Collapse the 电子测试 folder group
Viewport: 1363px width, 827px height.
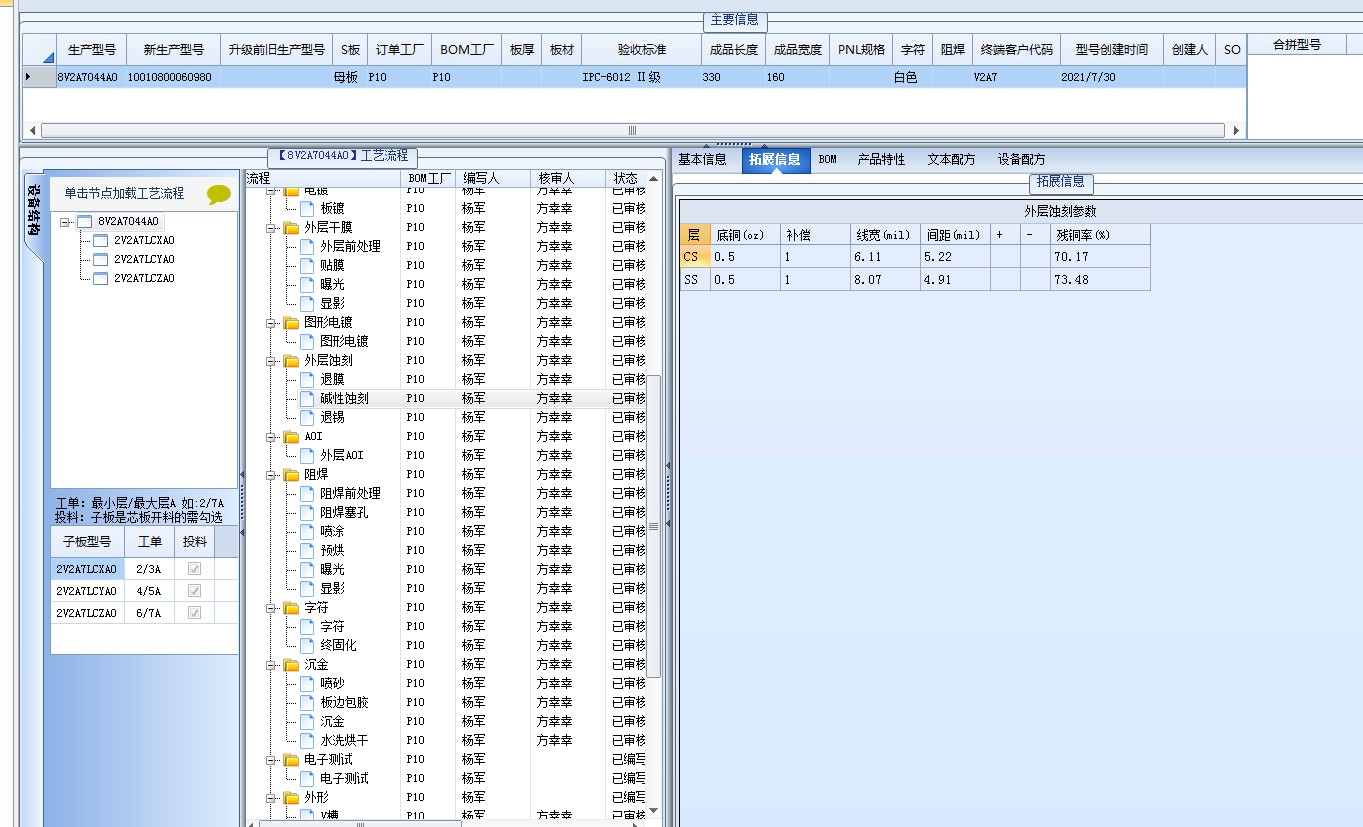(x=271, y=759)
